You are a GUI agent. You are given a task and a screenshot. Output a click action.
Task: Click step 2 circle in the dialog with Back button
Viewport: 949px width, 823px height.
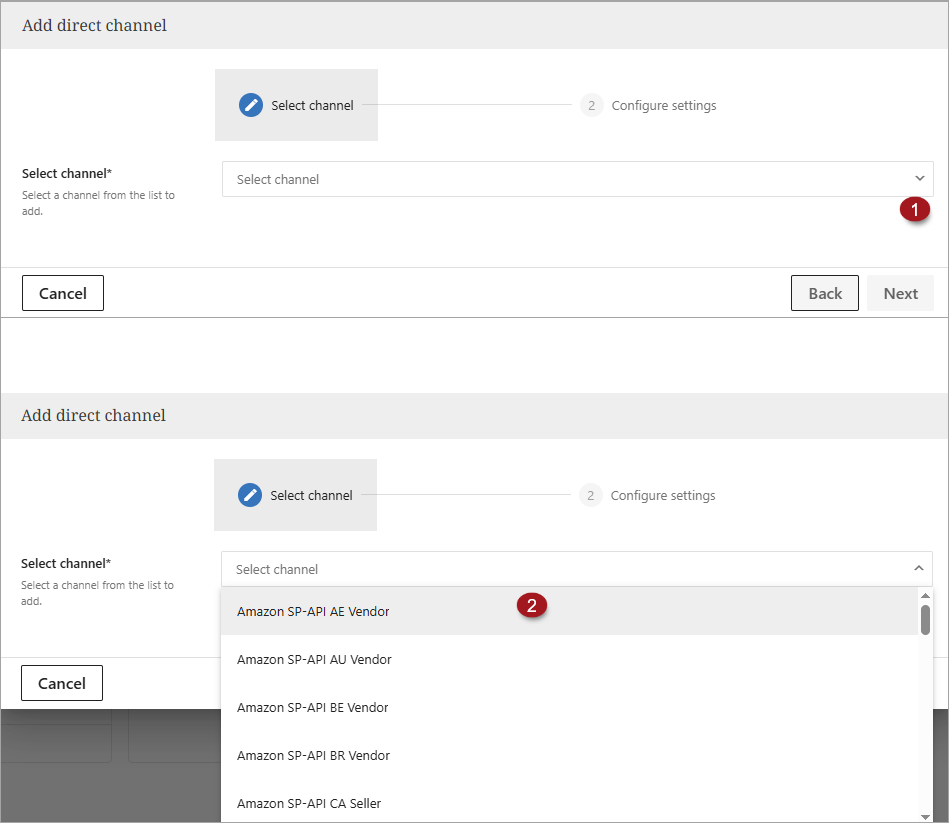(592, 105)
